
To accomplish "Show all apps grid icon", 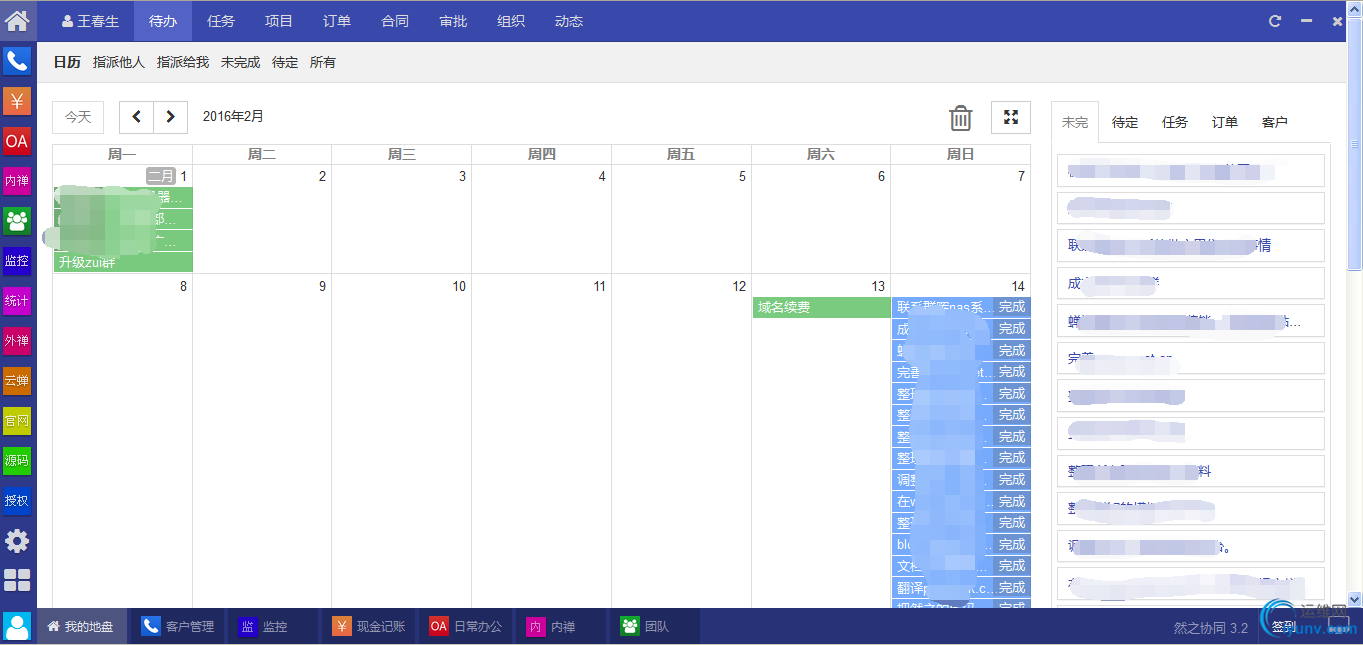I will [17, 581].
